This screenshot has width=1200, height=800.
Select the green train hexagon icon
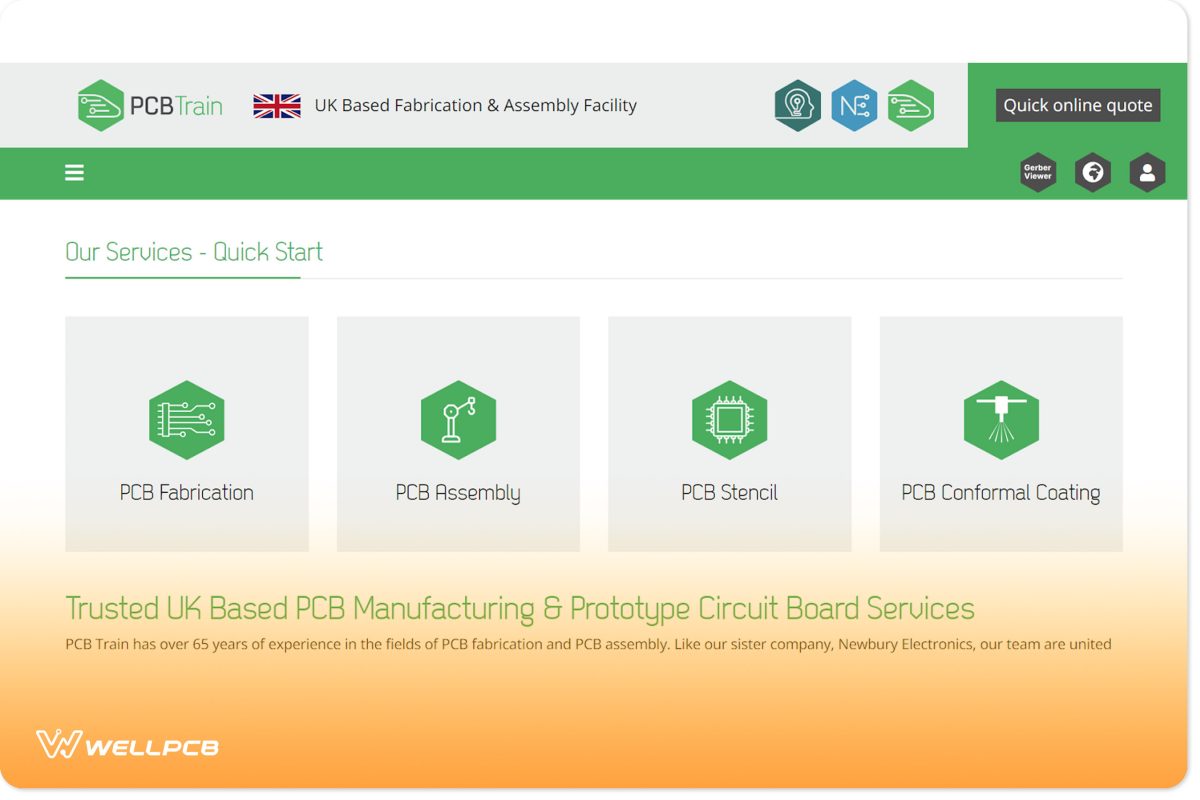[x=911, y=104]
